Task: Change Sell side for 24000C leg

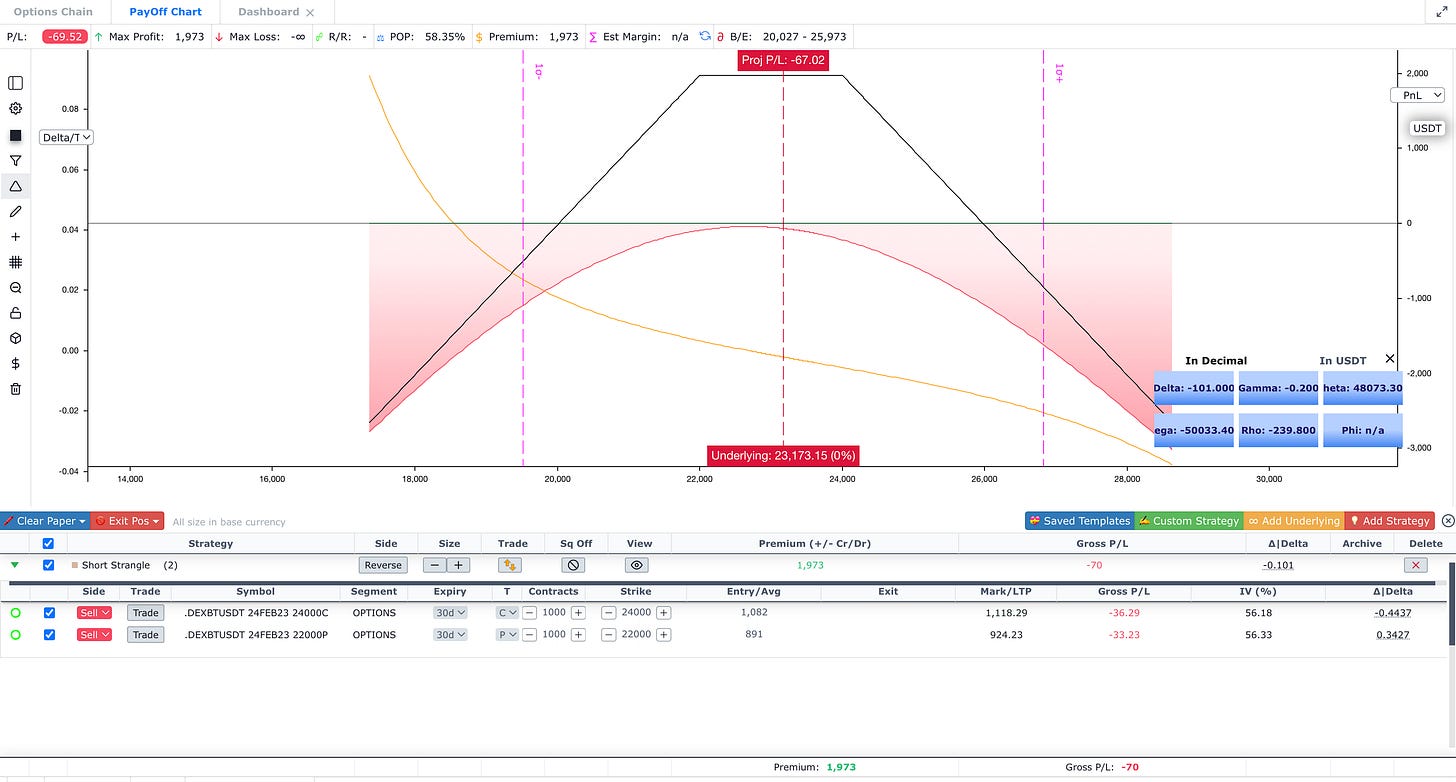Action: coord(94,613)
